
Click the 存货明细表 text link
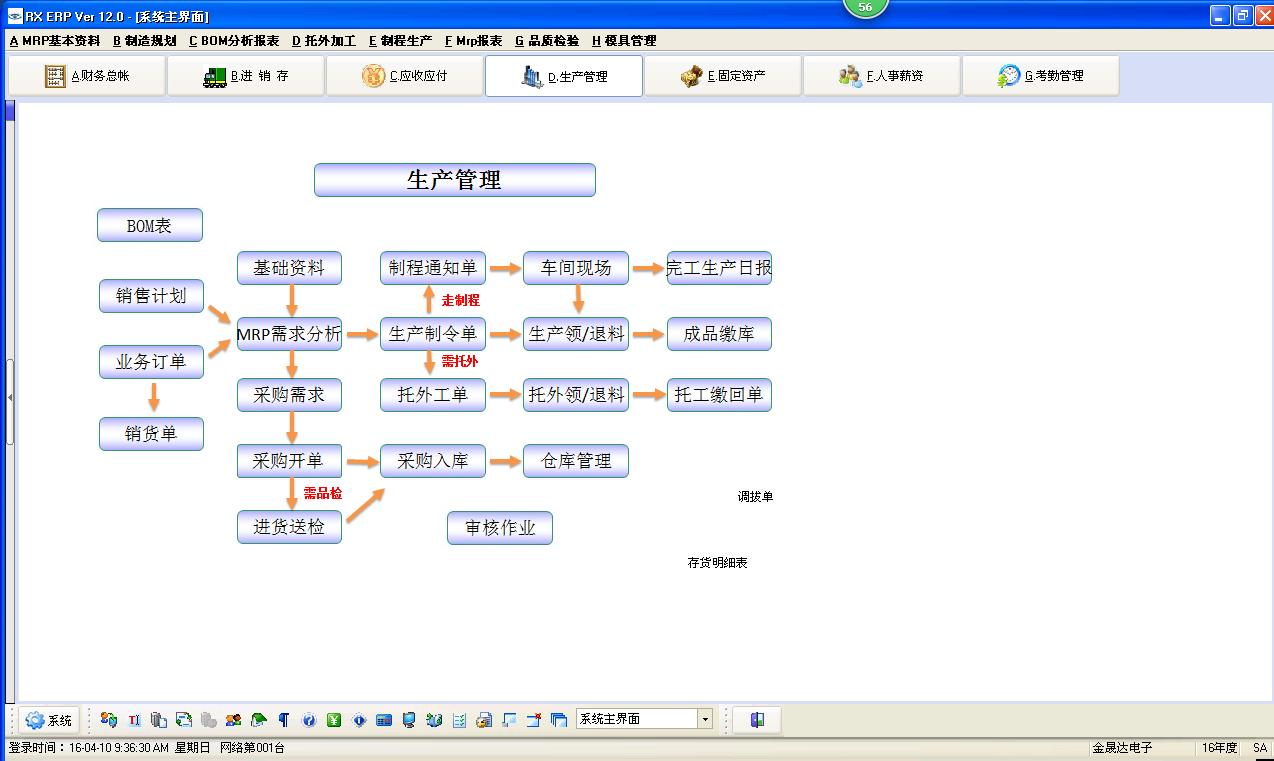click(x=717, y=563)
